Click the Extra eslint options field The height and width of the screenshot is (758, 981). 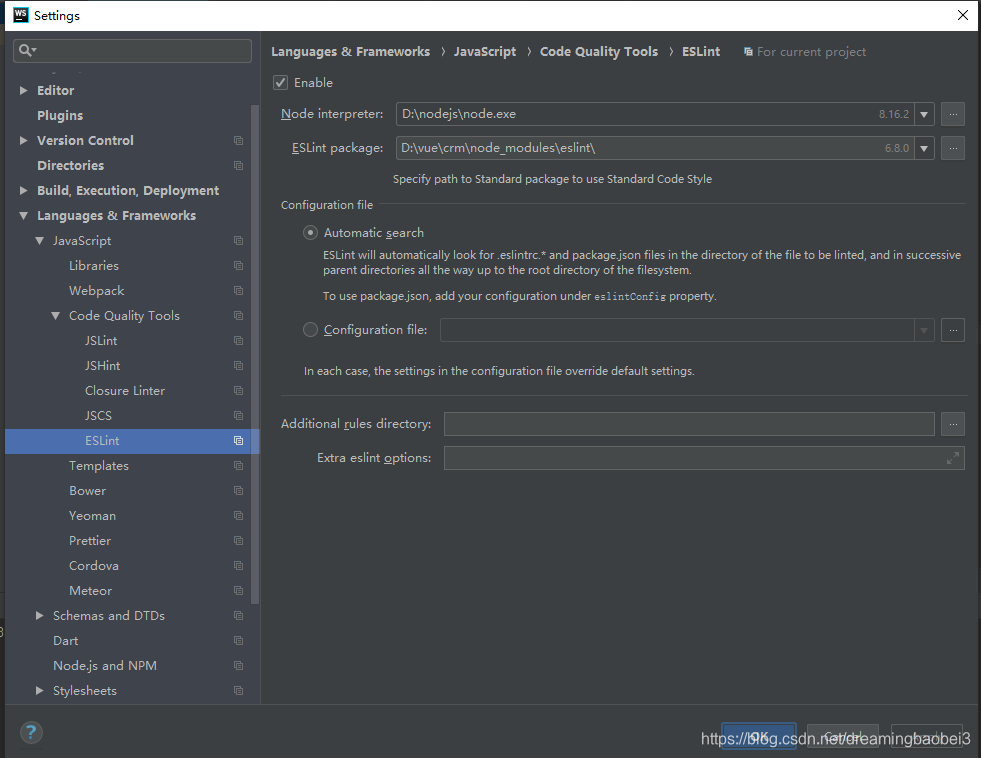(x=704, y=458)
